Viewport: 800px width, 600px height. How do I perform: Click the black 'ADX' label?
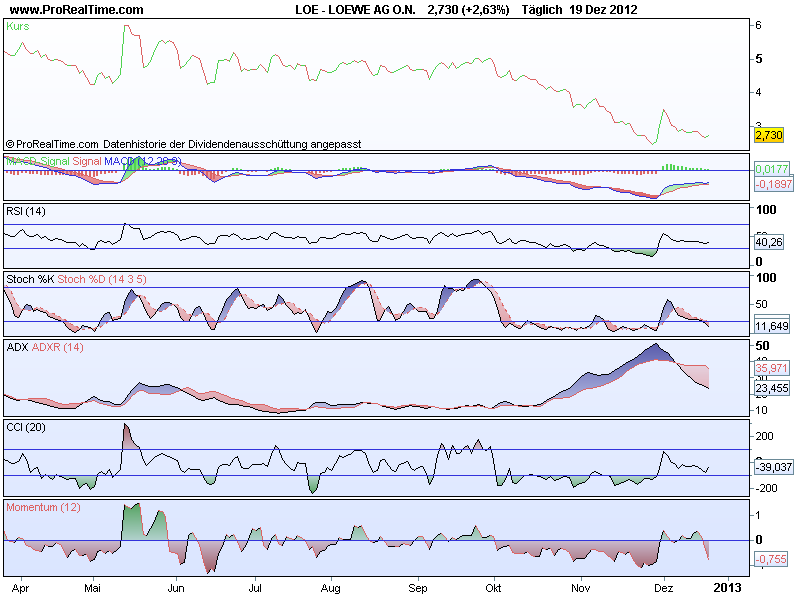(17, 347)
